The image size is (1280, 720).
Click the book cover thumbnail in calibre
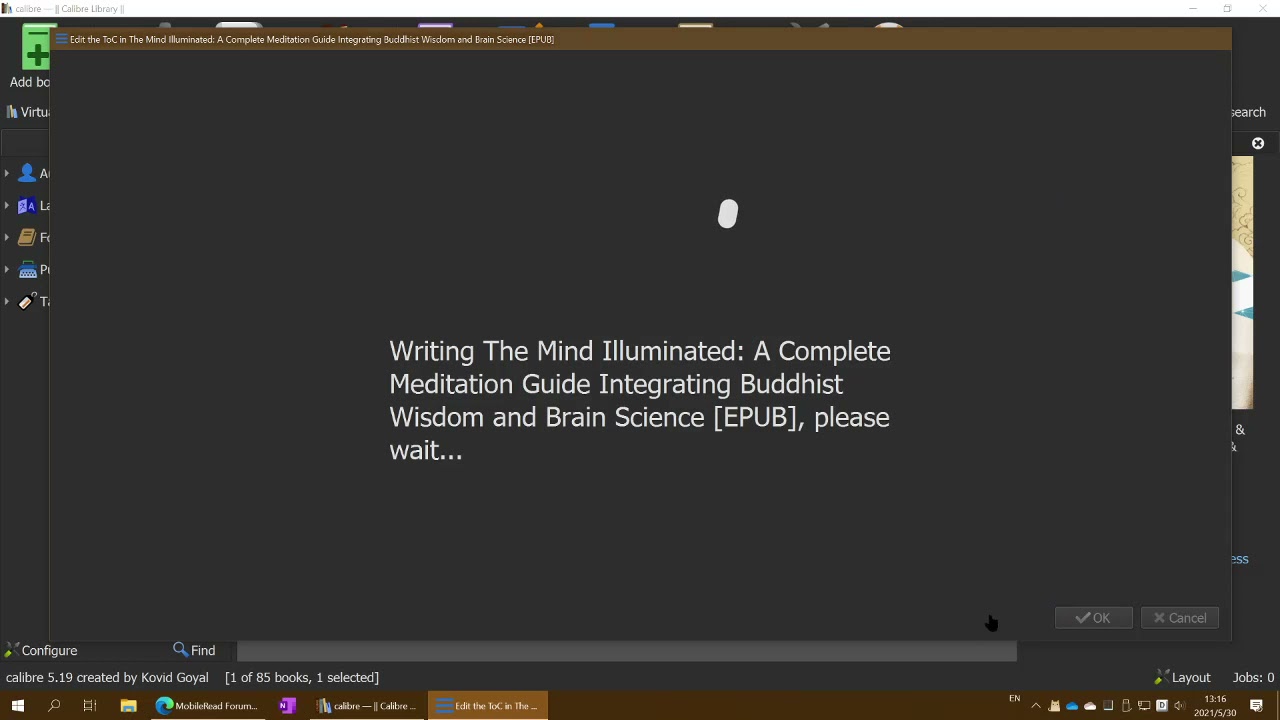pos(1243,284)
